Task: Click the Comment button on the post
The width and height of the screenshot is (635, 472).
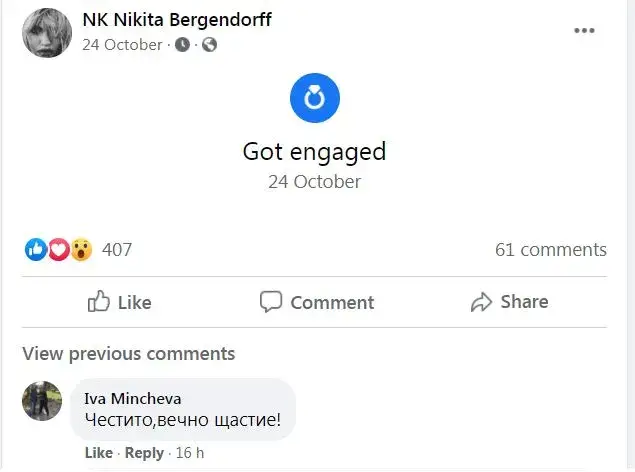Action: pyautogui.click(x=316, y=302)
